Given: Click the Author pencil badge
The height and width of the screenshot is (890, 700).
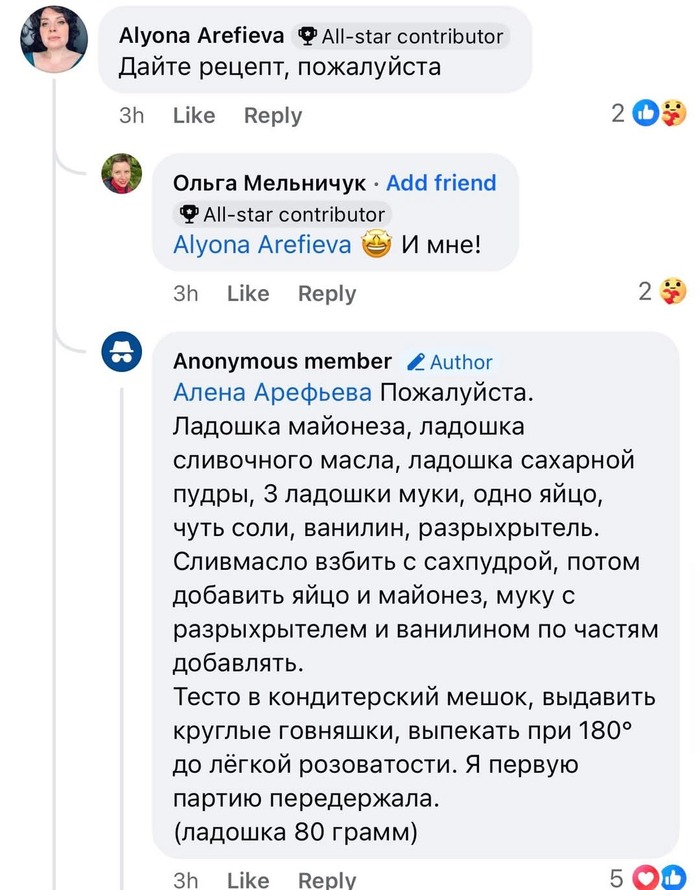Looking at the screenshot, I should coord(450,362).
